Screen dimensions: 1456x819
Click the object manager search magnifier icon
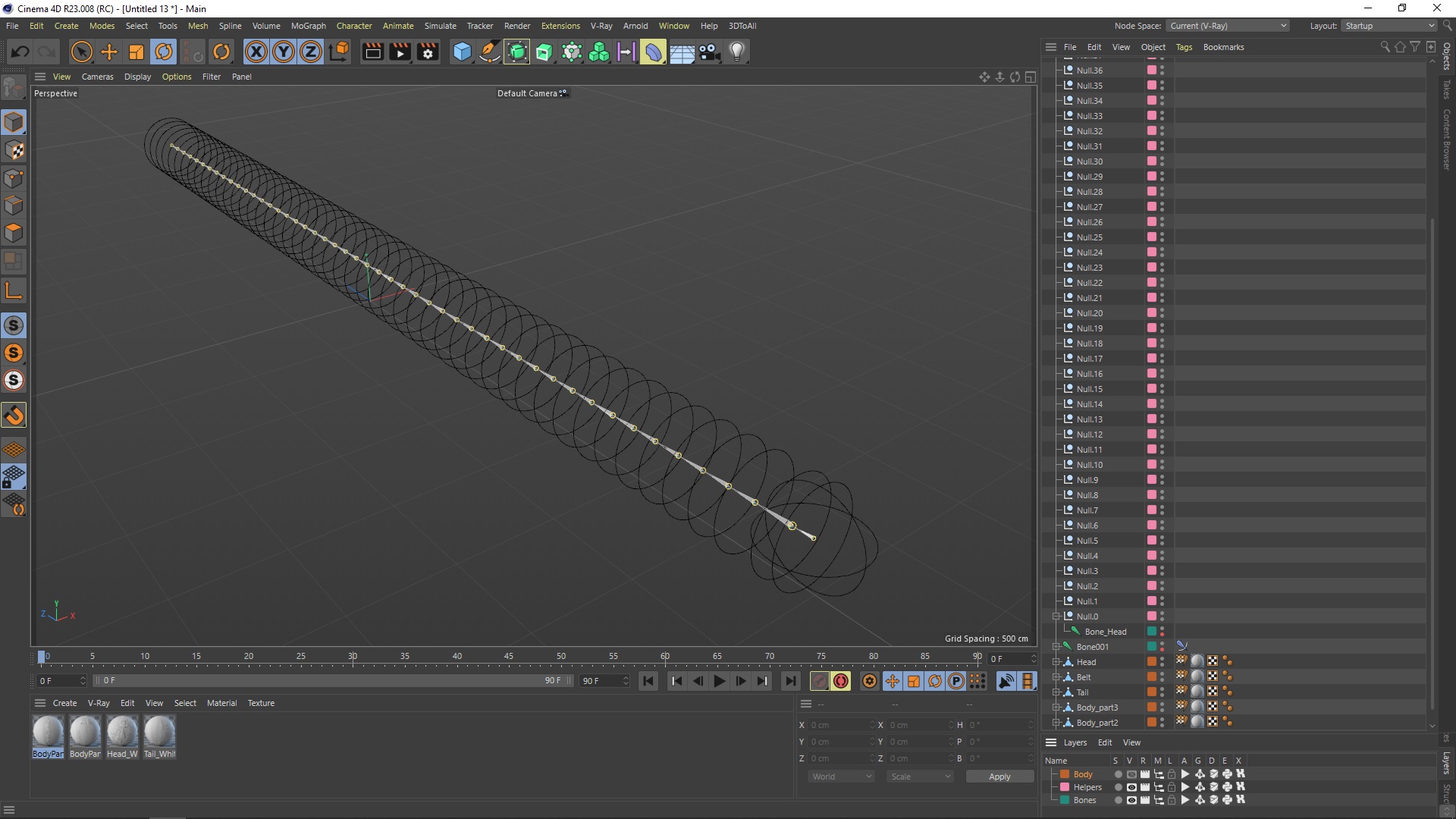point(1385,47)
